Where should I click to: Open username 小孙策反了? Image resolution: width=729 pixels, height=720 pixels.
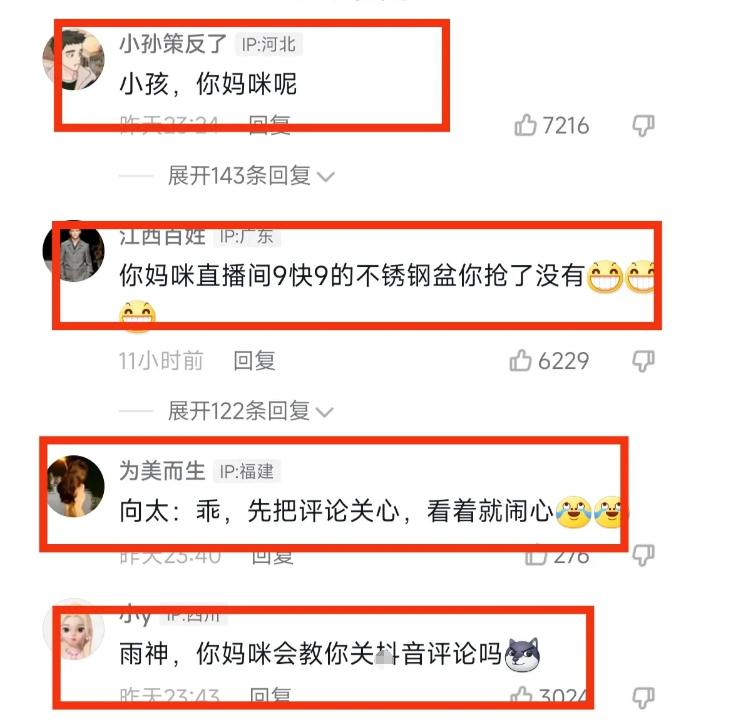pyautogui.click(x=173, y=44)
